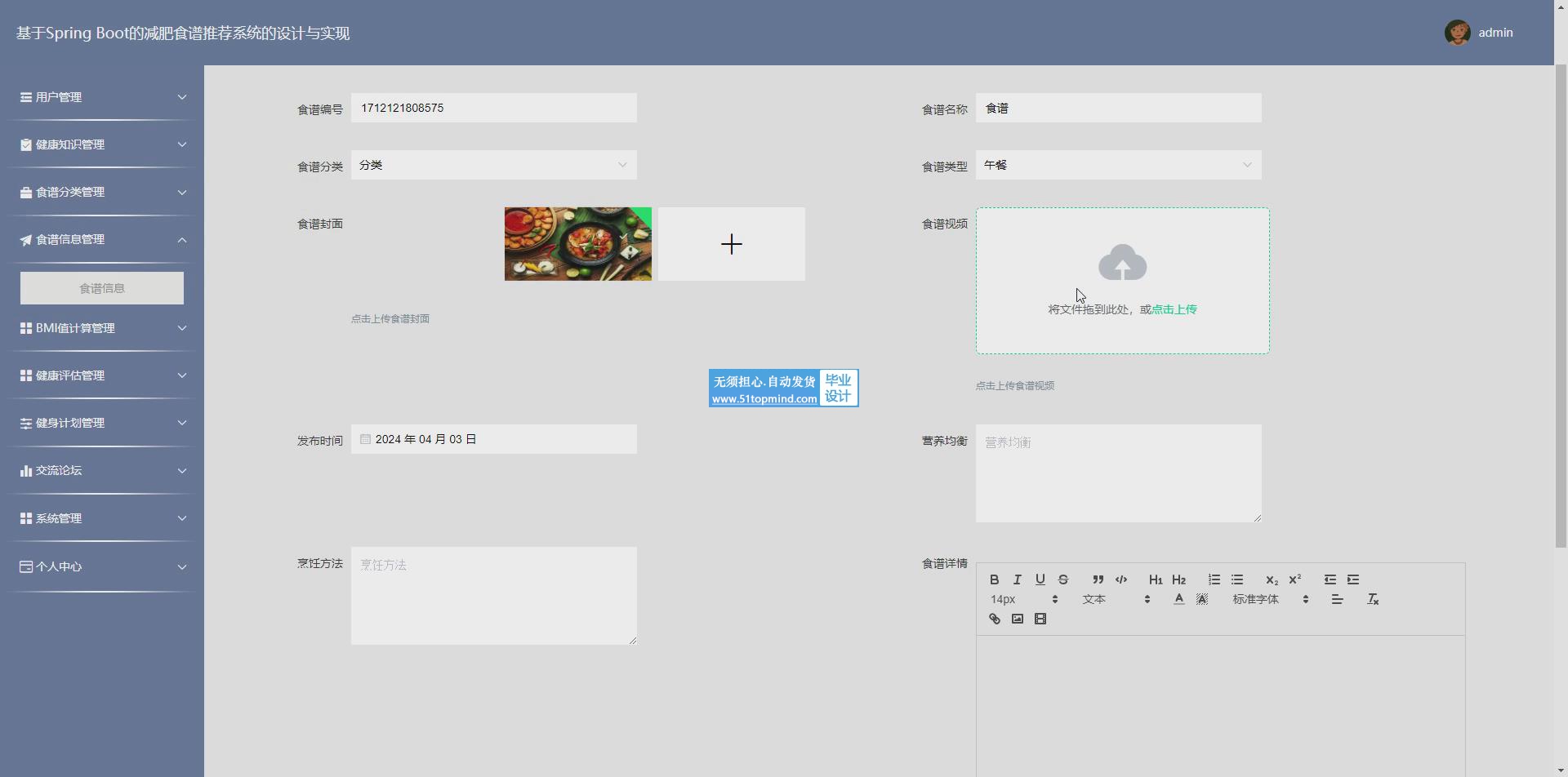Click the calendar icon in 发布时间
The height and width of the screenshot is (777, 1568).
[x=365, y=439]
